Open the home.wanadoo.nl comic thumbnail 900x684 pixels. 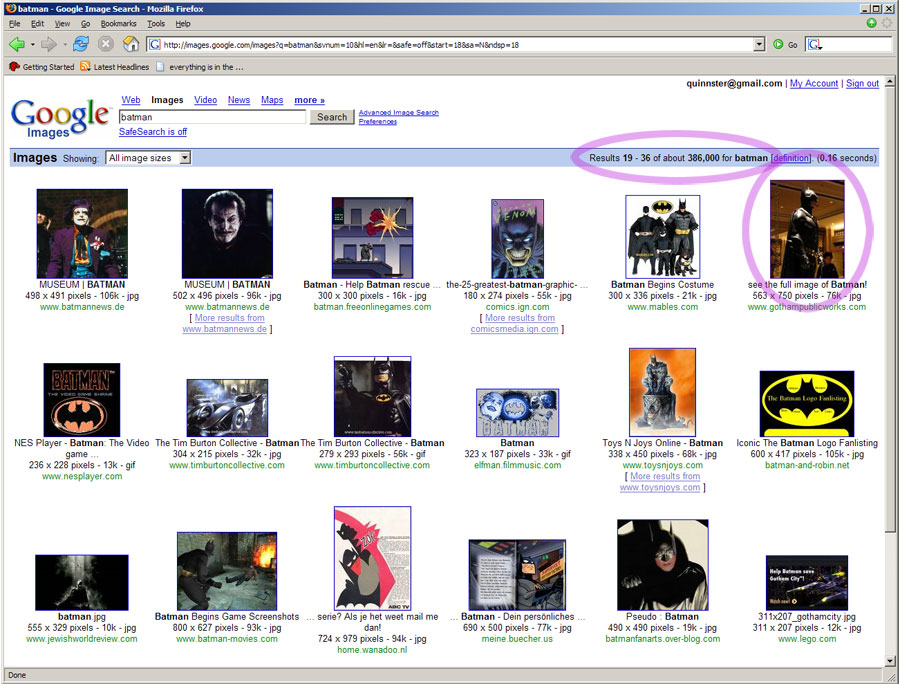pyautogui.click(x=373, y=558)
